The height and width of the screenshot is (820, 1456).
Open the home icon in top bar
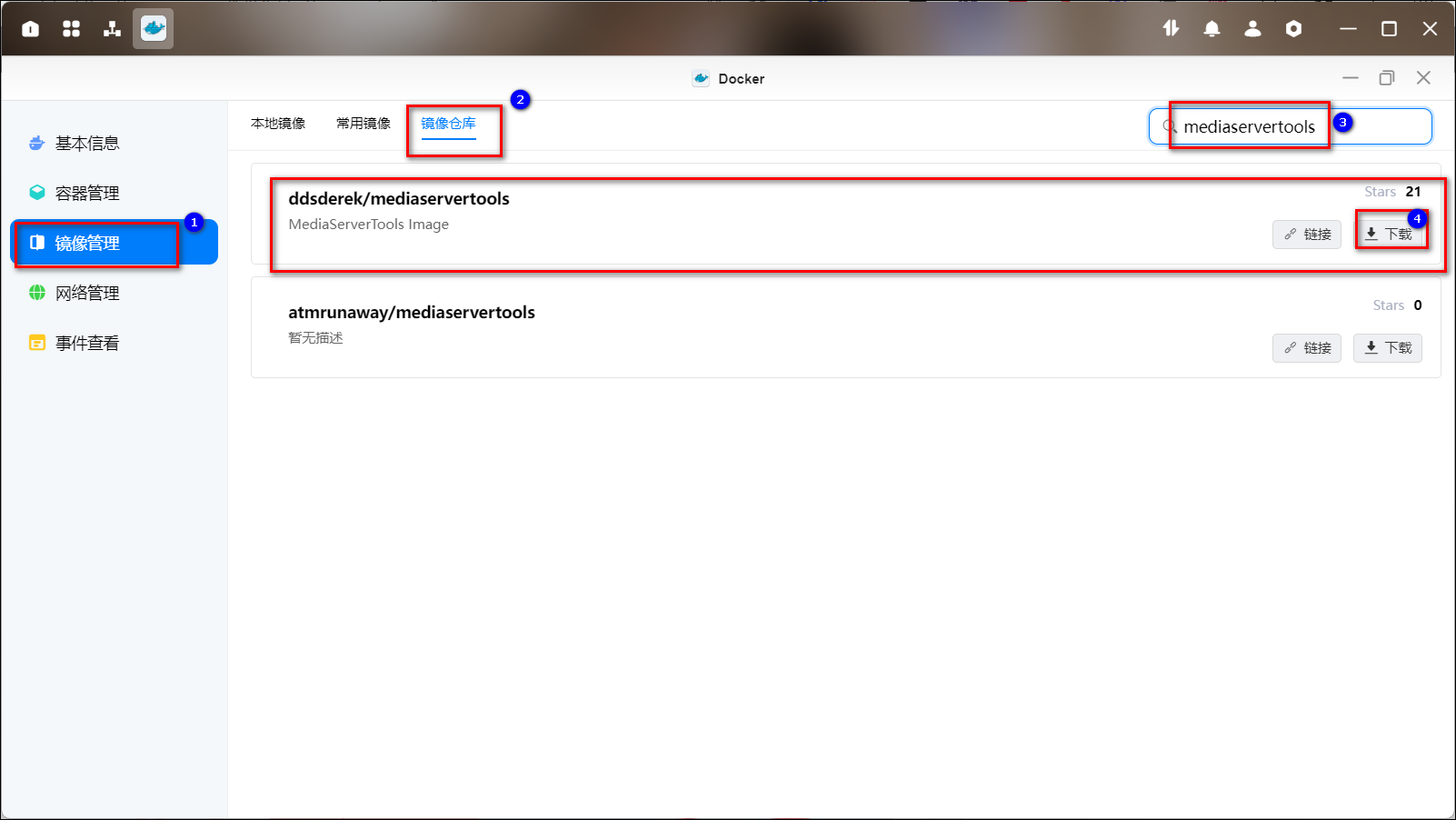pos(30,29)
